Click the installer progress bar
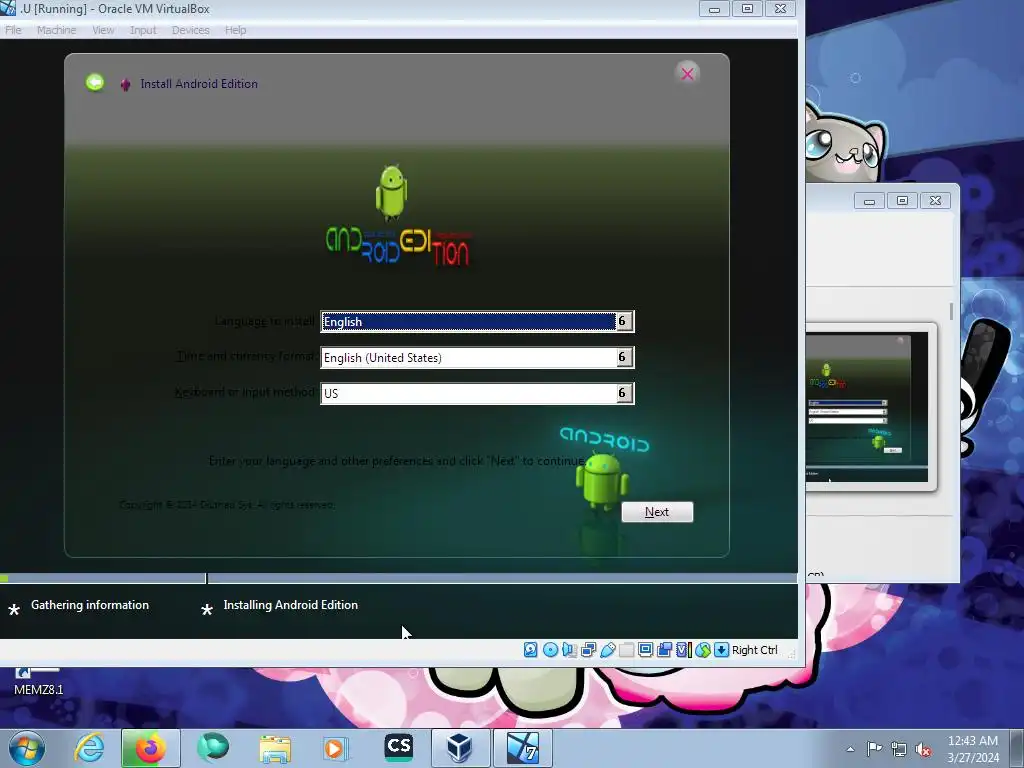Screen dimensions: 1024x768 (398, 579)
